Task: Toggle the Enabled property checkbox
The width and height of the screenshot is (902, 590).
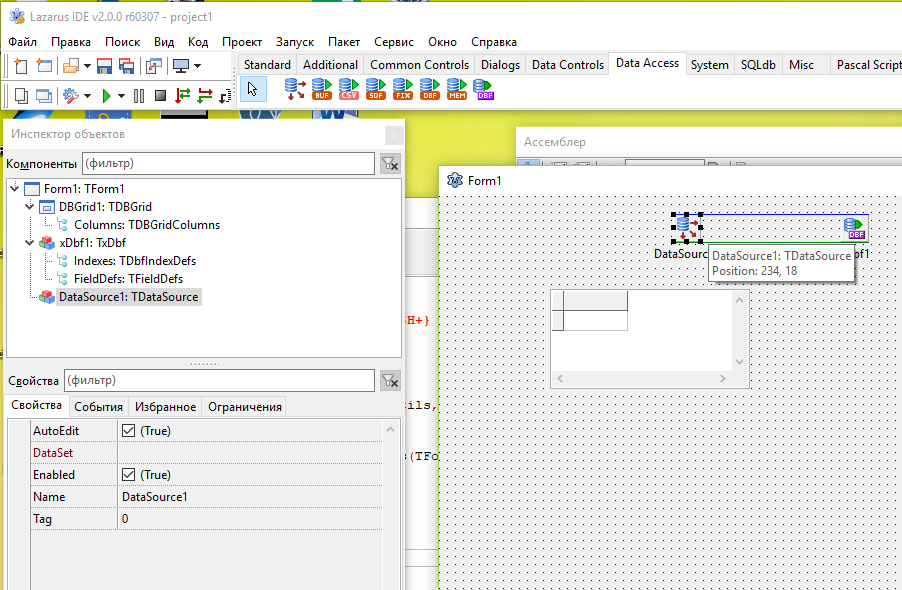Action: 128,474
